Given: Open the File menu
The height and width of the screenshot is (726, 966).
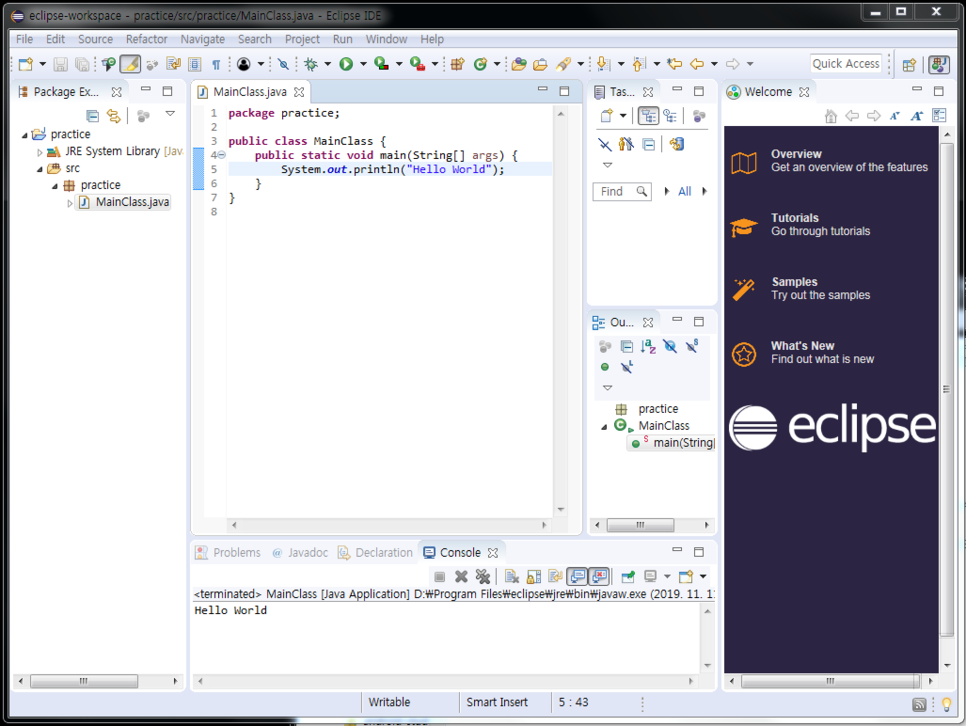Looking at the screenshot, I should [x=25, y=39].
